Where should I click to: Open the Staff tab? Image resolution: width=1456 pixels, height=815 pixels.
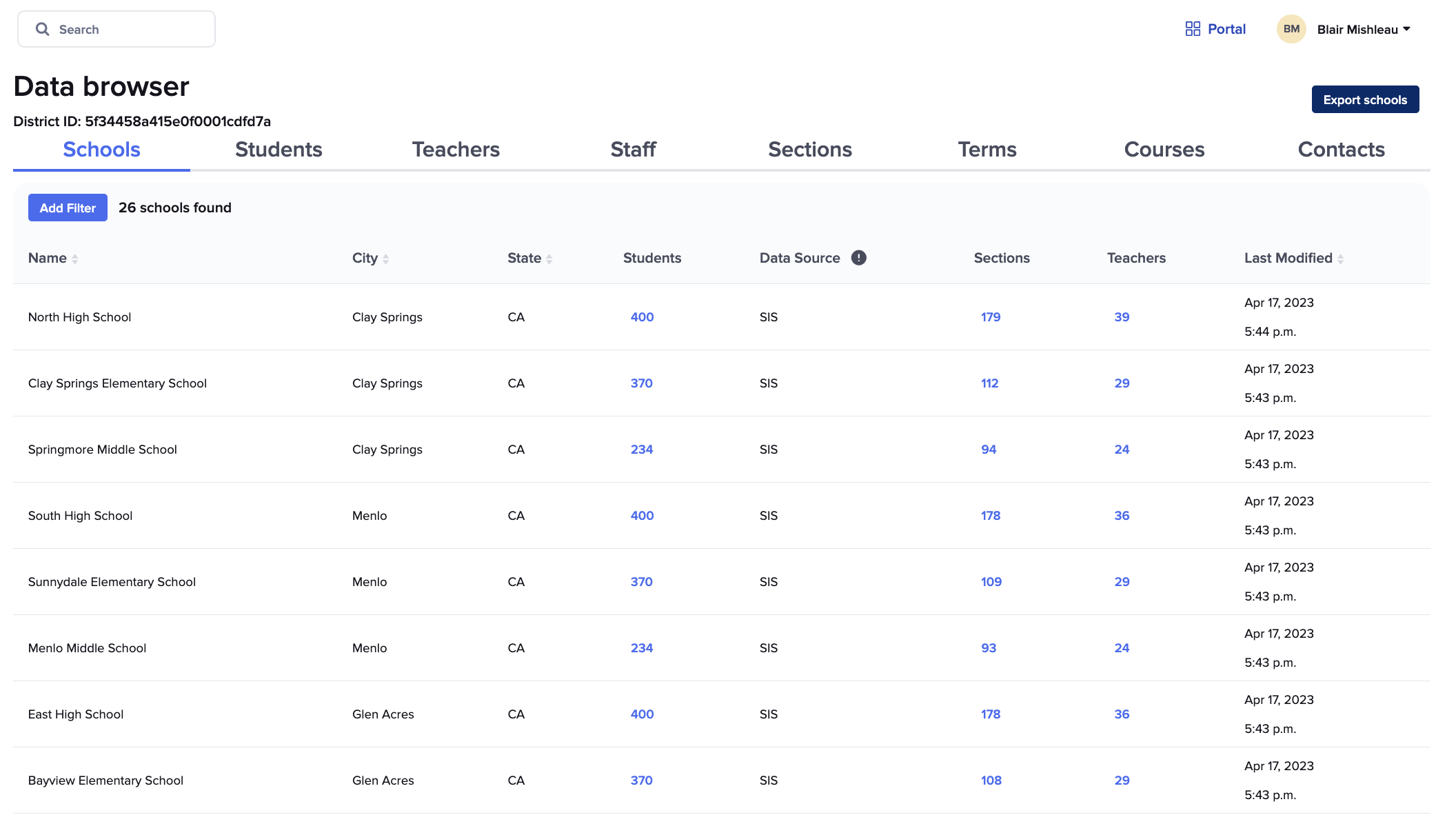[633, 150]
